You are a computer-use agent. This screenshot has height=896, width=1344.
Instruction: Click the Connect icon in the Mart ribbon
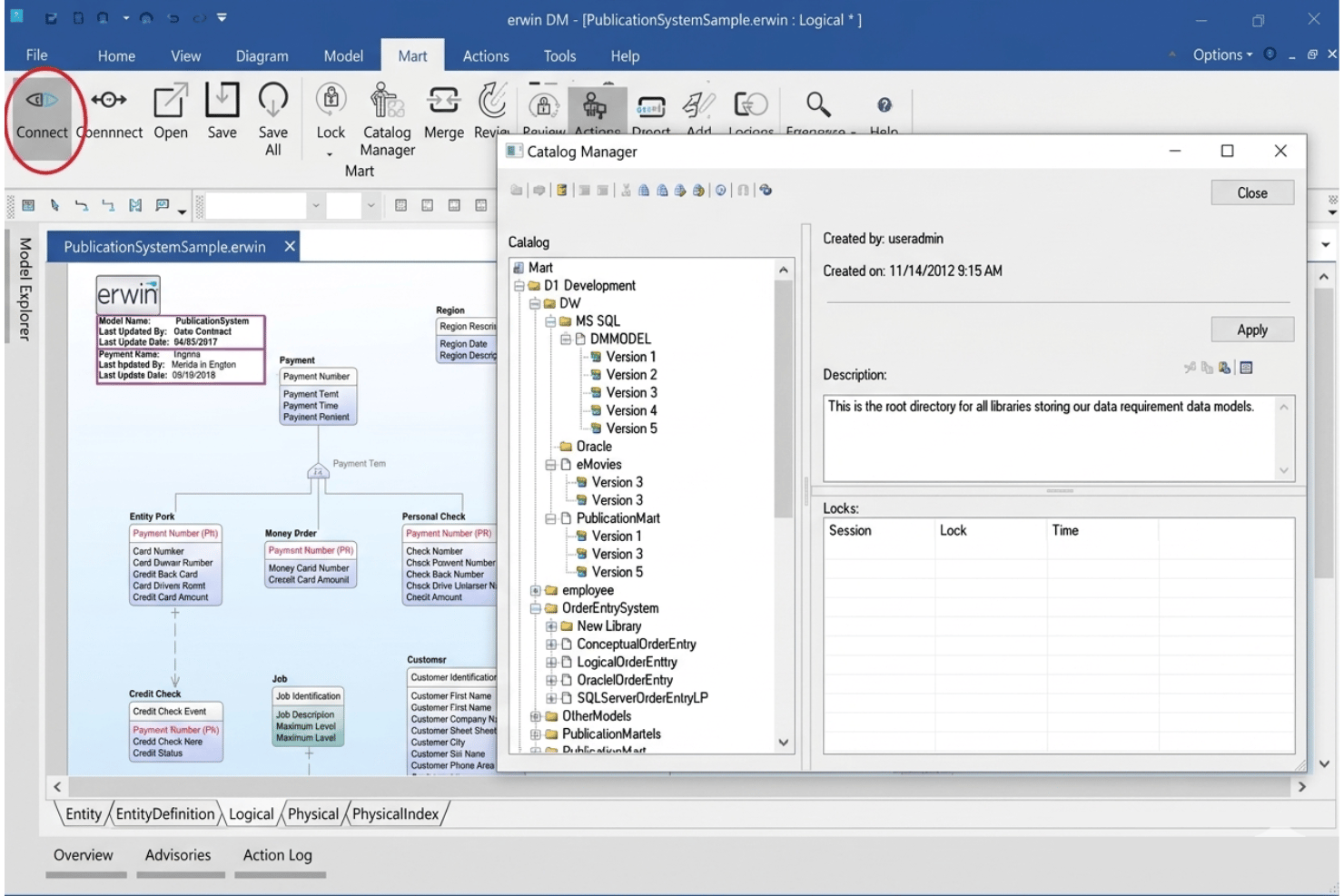coord(42,100)
